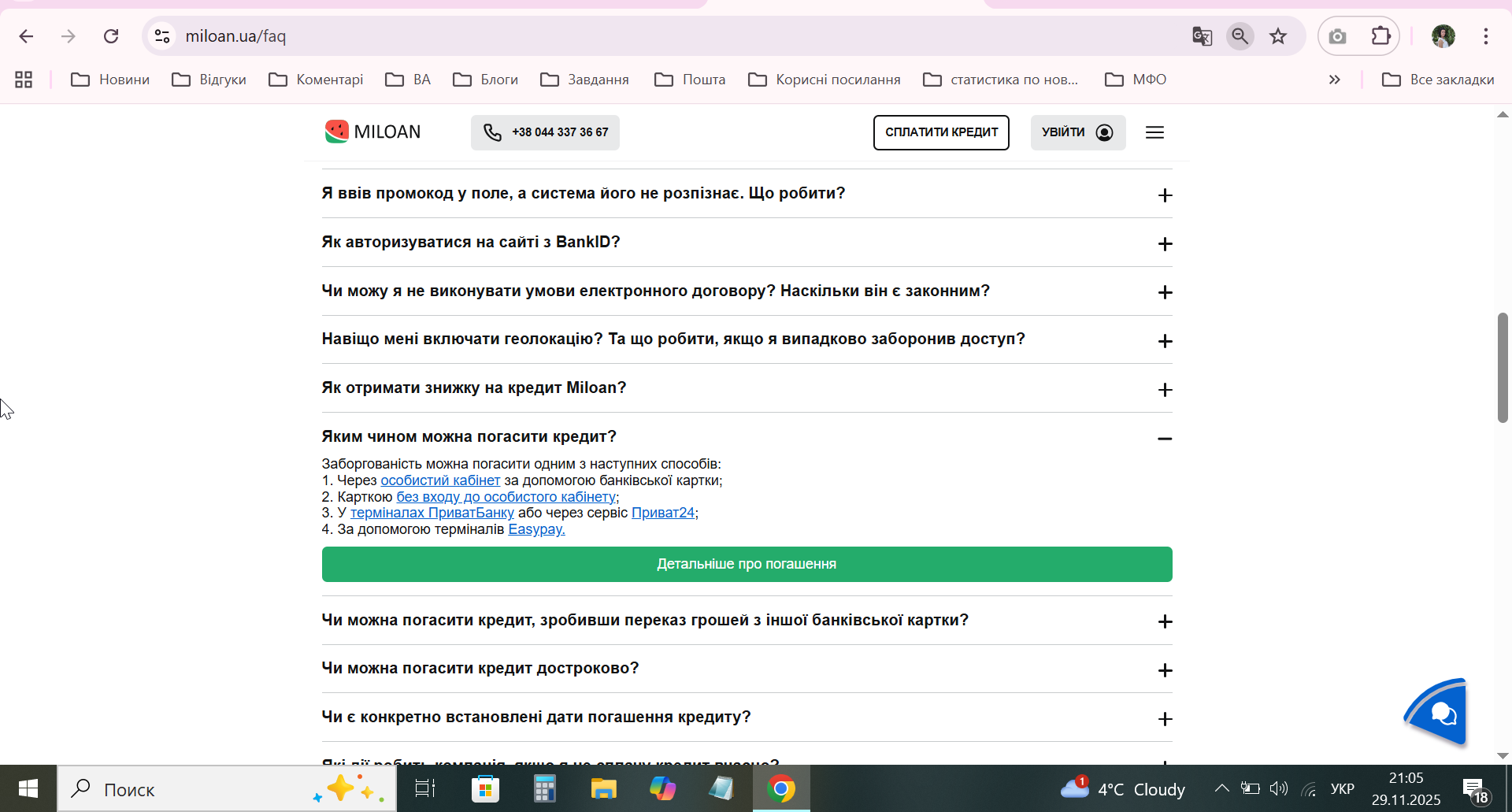
Task: Open File Explorer from the taskbar
Action: 603,788
